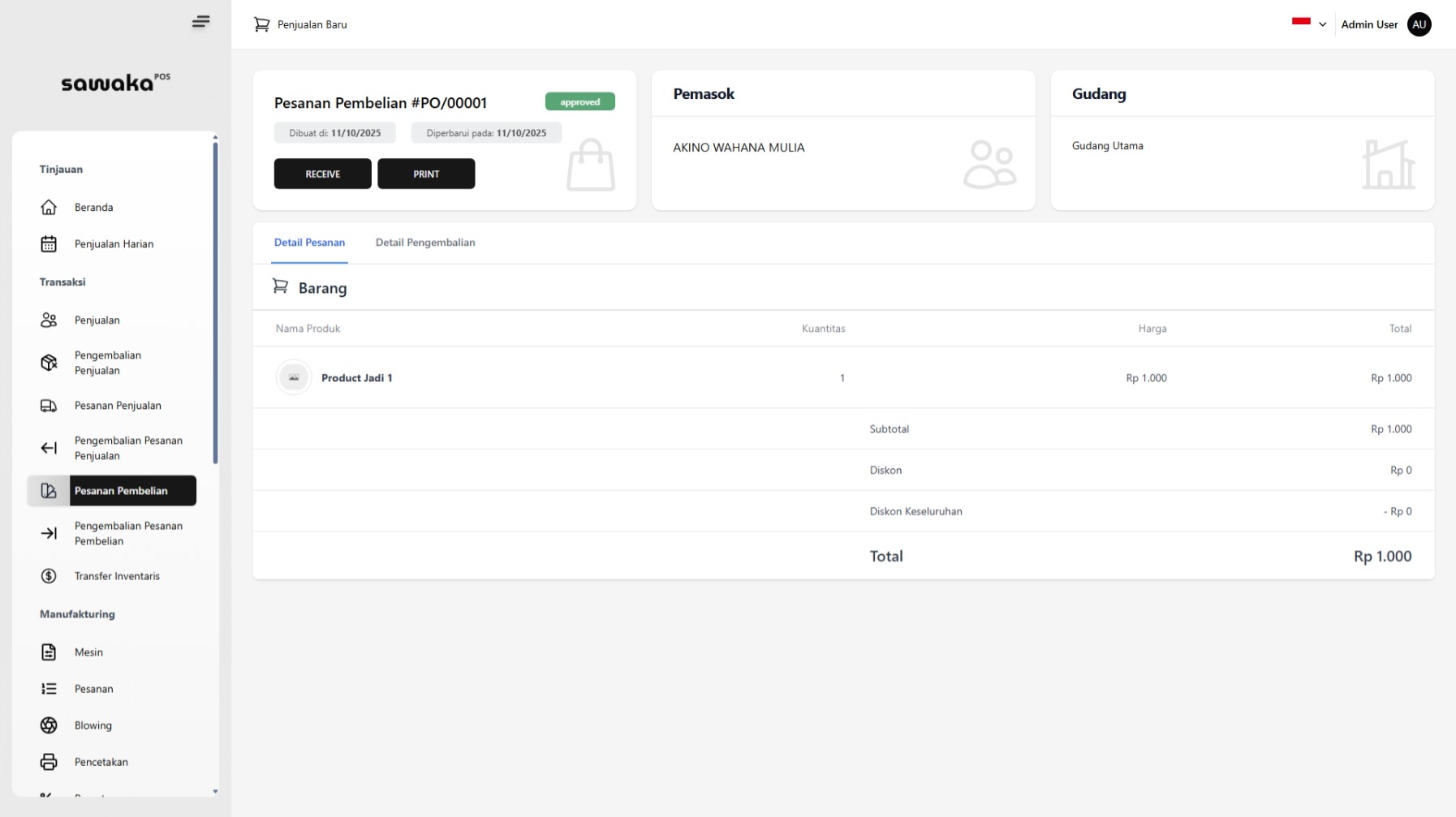1456x817 pixels.
Task: Open Pesanan Penjualan truck icon
Action: coord(49,406)
